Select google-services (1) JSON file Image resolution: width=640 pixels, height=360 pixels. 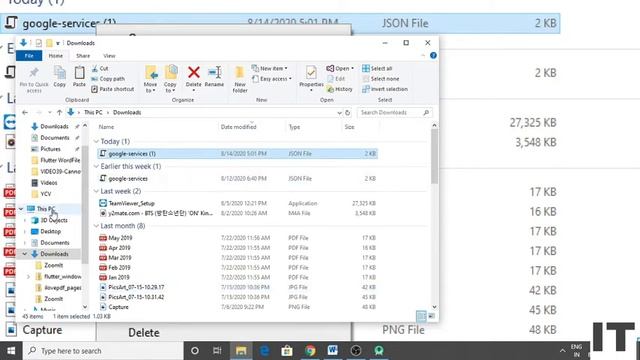tap(237, 153)
